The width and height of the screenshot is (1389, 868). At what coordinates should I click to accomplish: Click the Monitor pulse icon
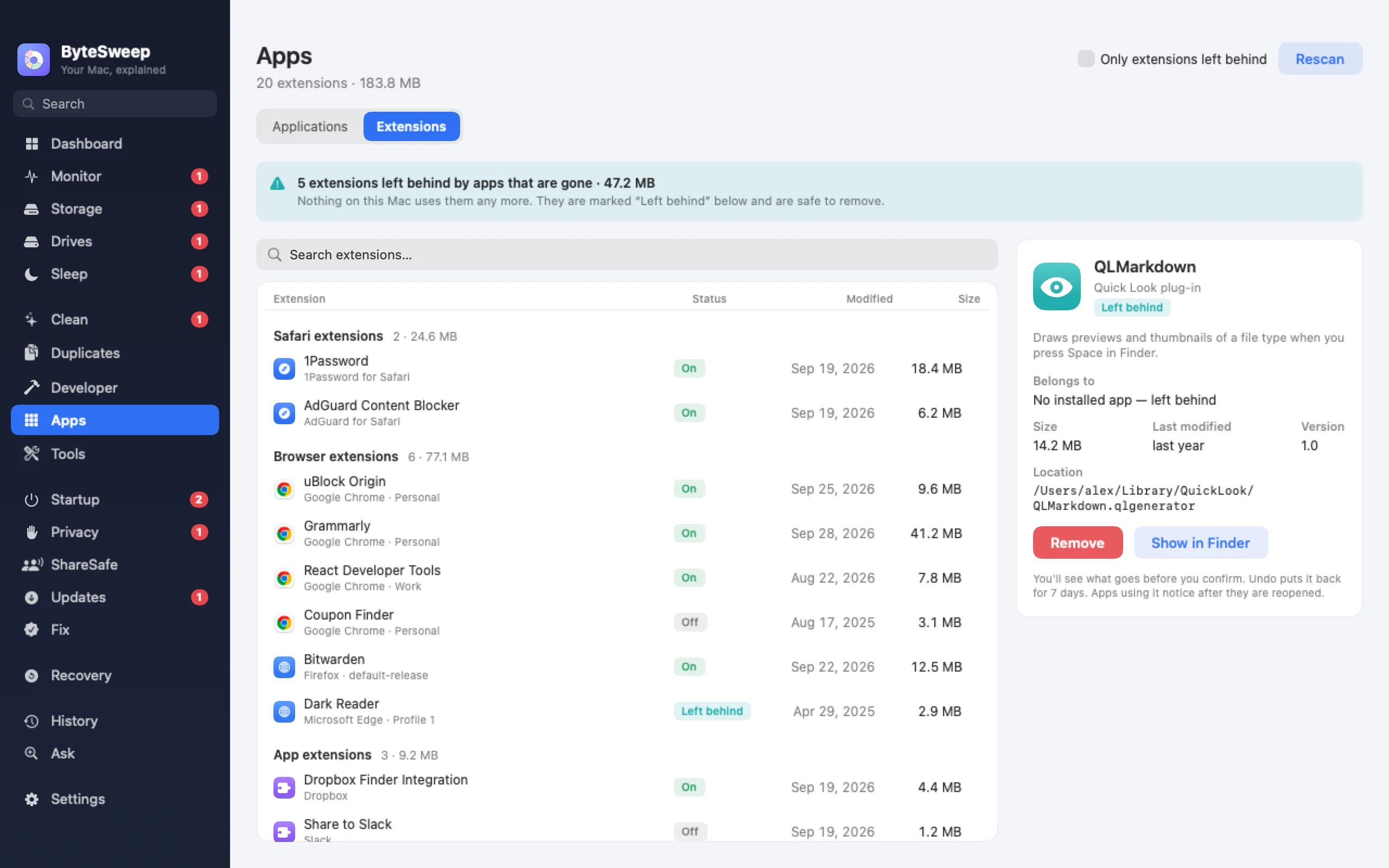point(31,176)
